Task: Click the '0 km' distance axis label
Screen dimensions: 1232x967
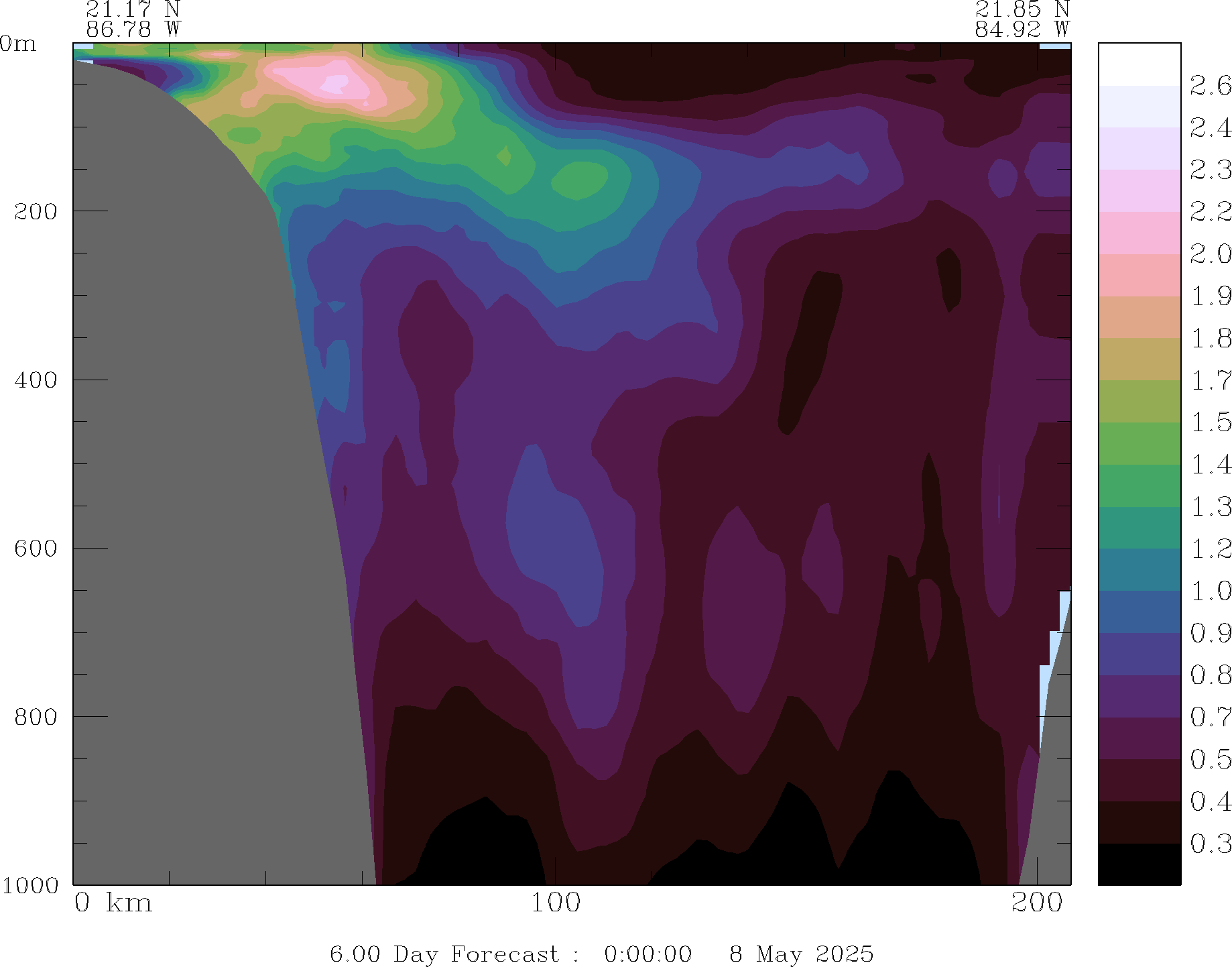Action: click(113, 903)
